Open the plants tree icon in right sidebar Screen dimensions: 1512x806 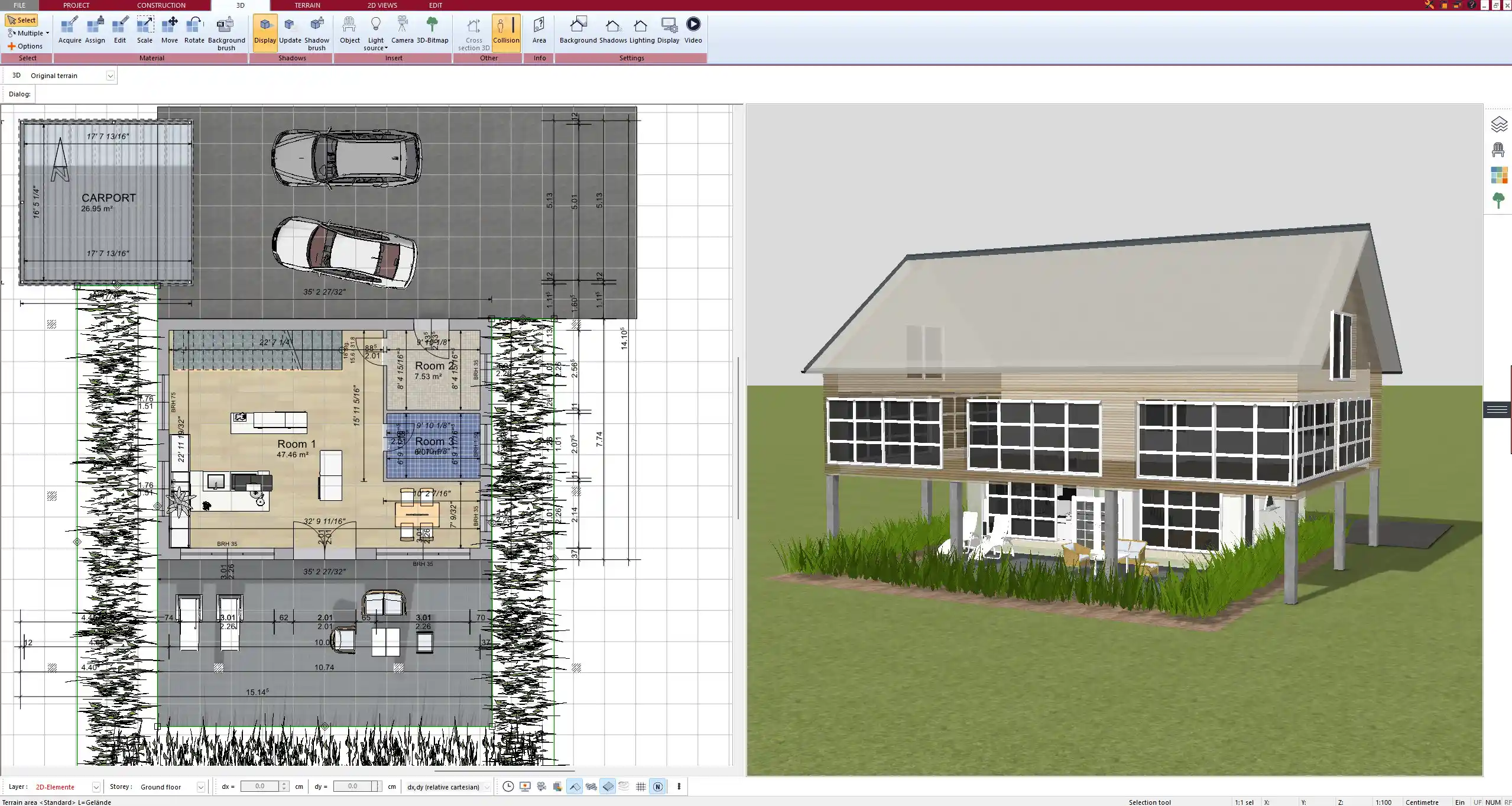pos(1498,200)
